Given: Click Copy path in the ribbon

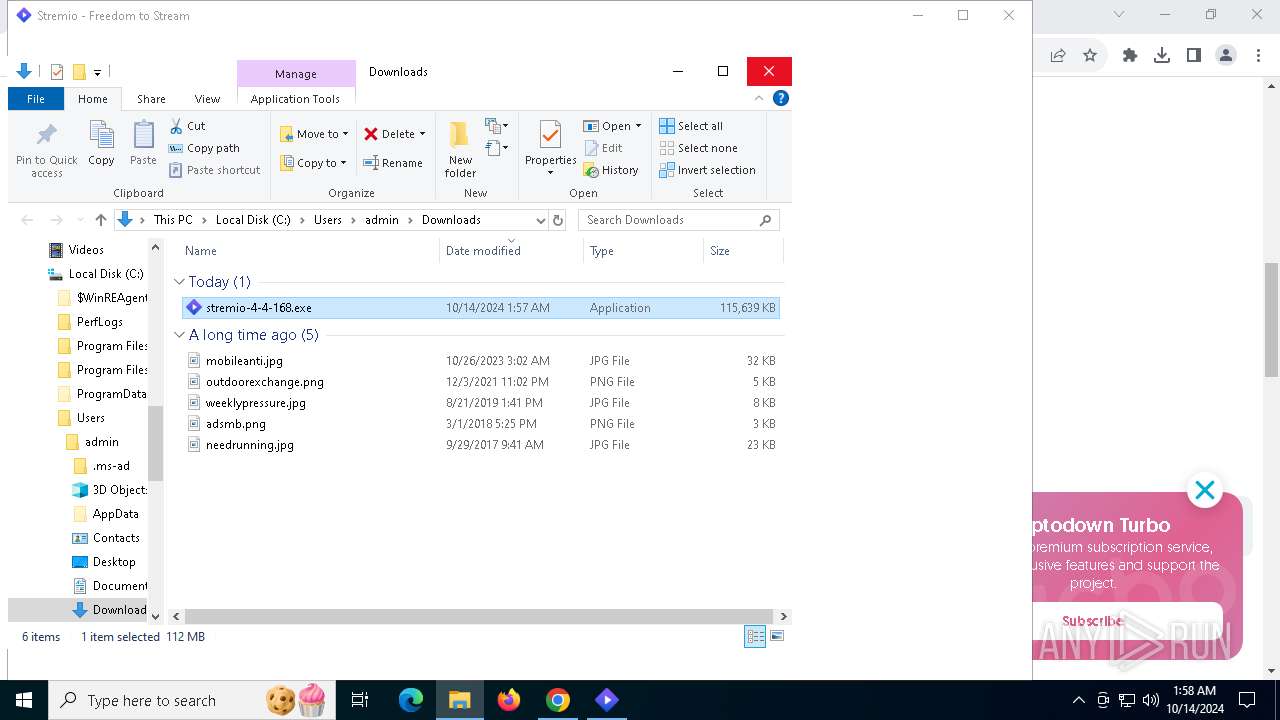Looking at the screenshot, I should pyautogui.click(x=204, y=148).
